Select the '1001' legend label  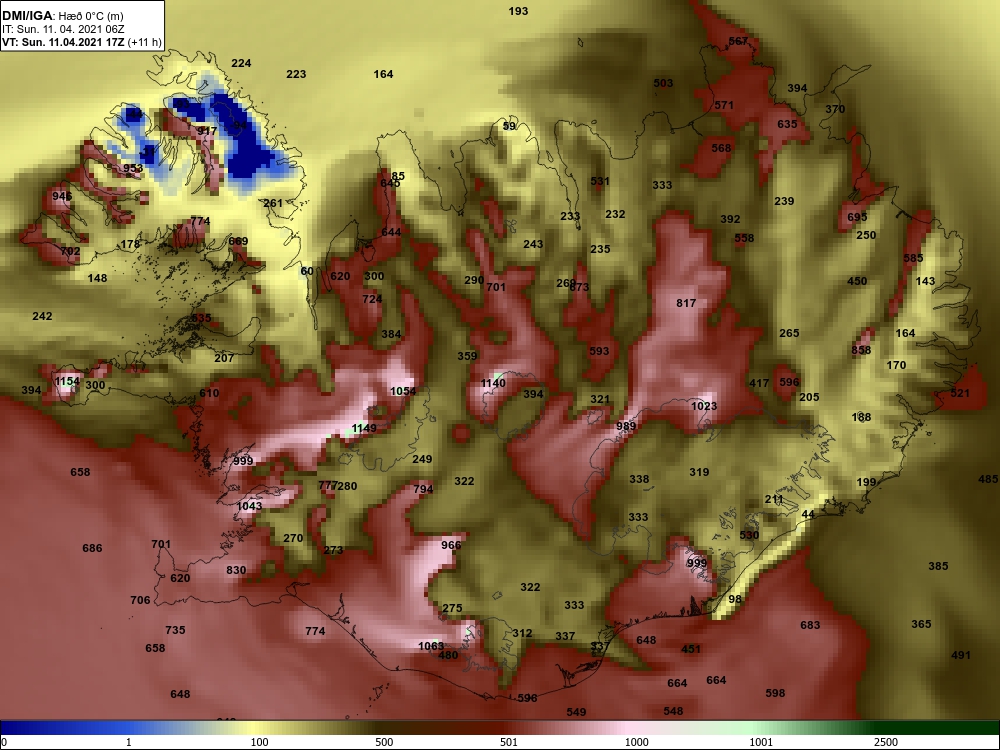coord(761,742)
